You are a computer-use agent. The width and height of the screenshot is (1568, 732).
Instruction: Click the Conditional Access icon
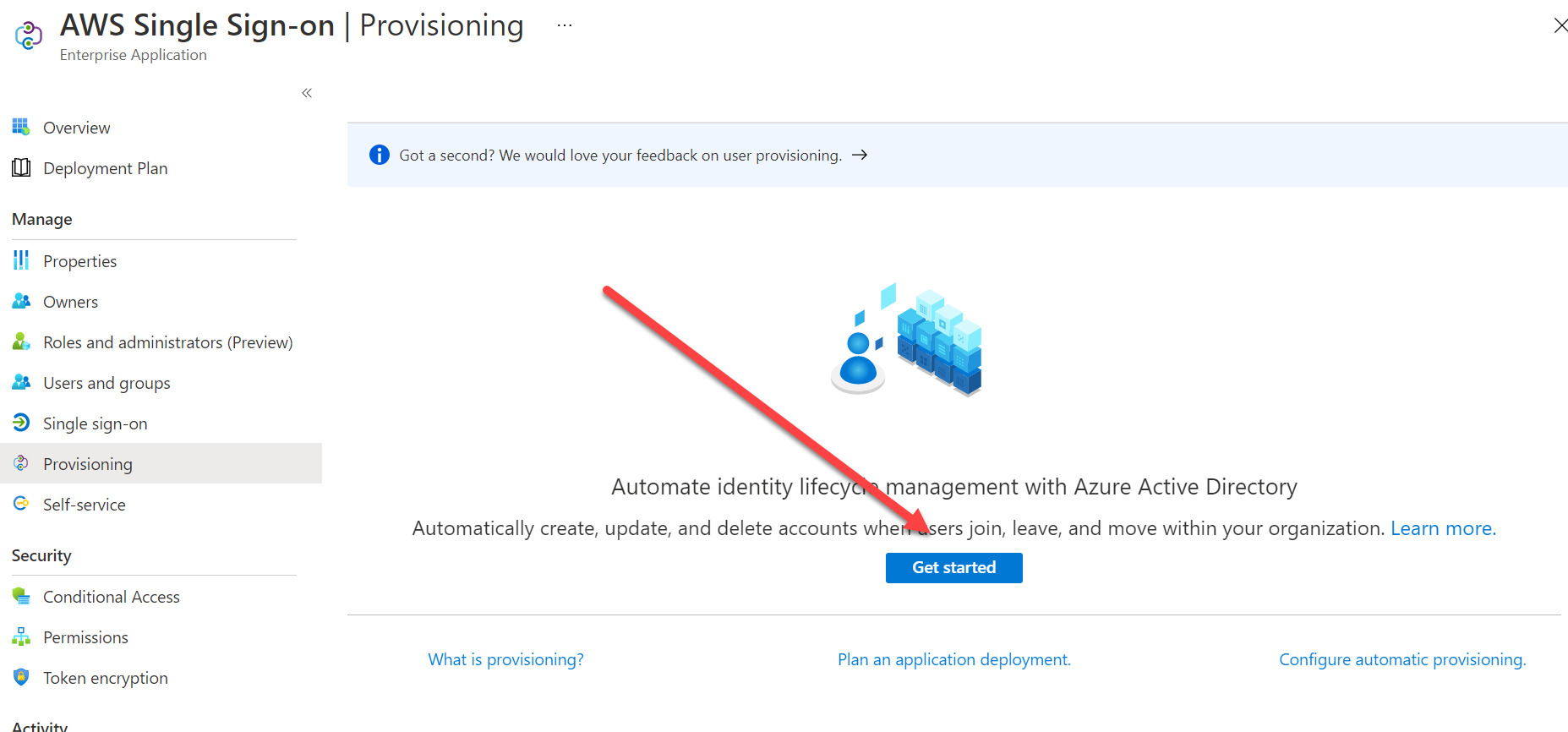click(x=21, y=596)
